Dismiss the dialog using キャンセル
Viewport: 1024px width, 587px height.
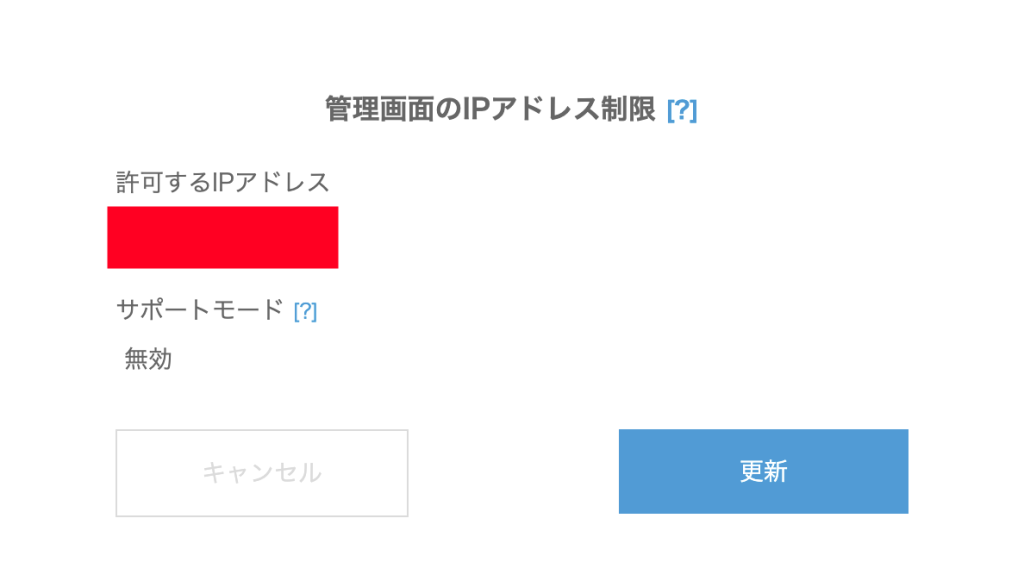[x=262, y=473]
